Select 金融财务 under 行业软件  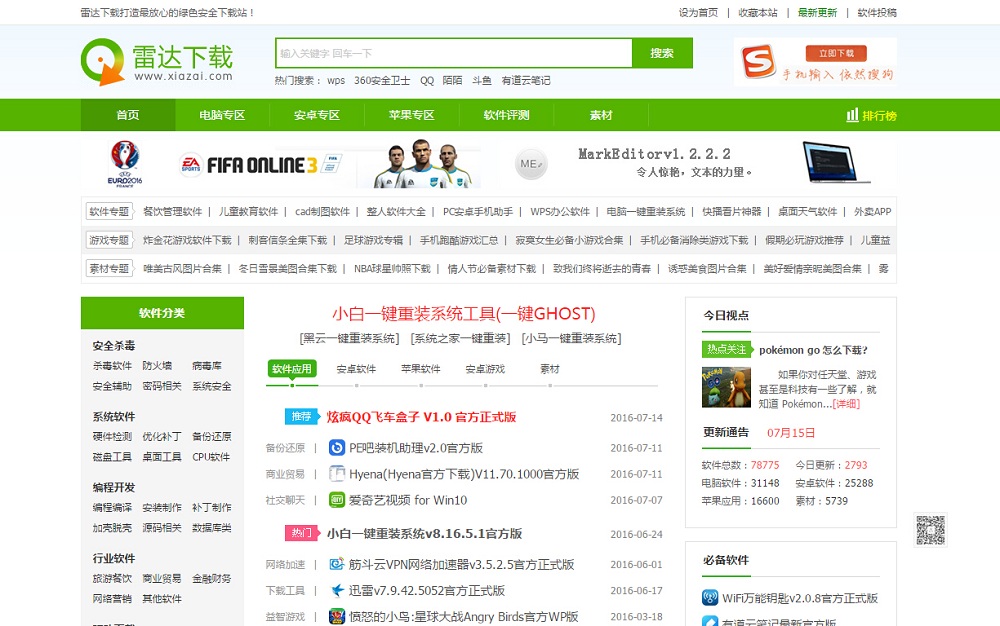point(212,578)
